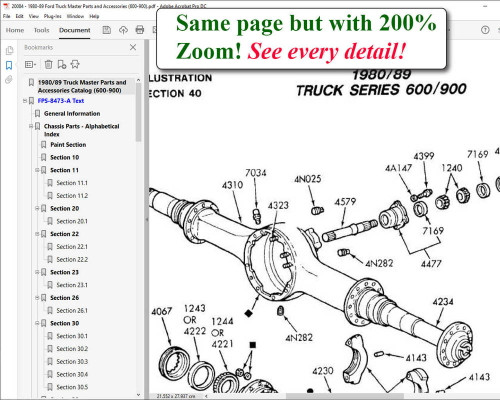
Task: Collapse the Section 23 bookmark
Action: tap(37, 272)
